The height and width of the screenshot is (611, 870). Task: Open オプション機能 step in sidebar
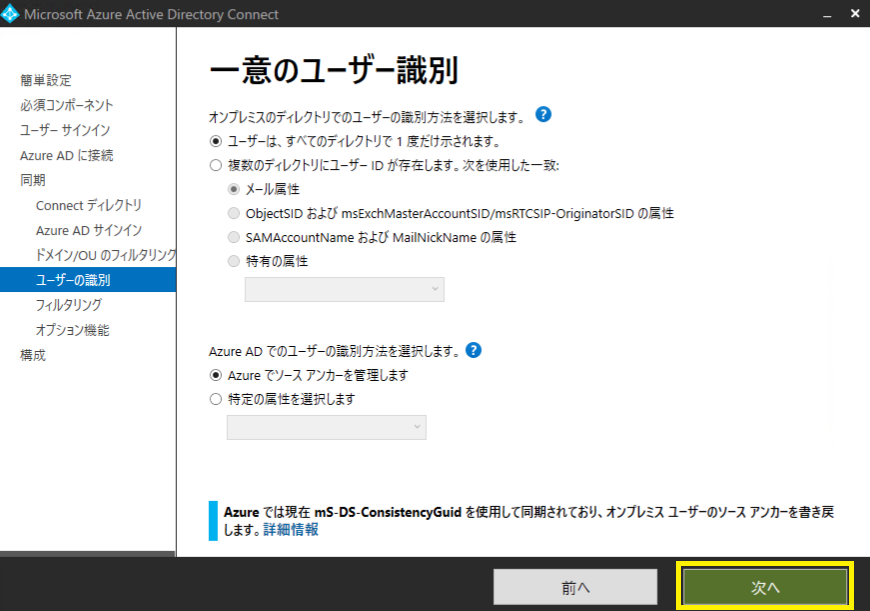pyautogui.click(x=73, y=330)
